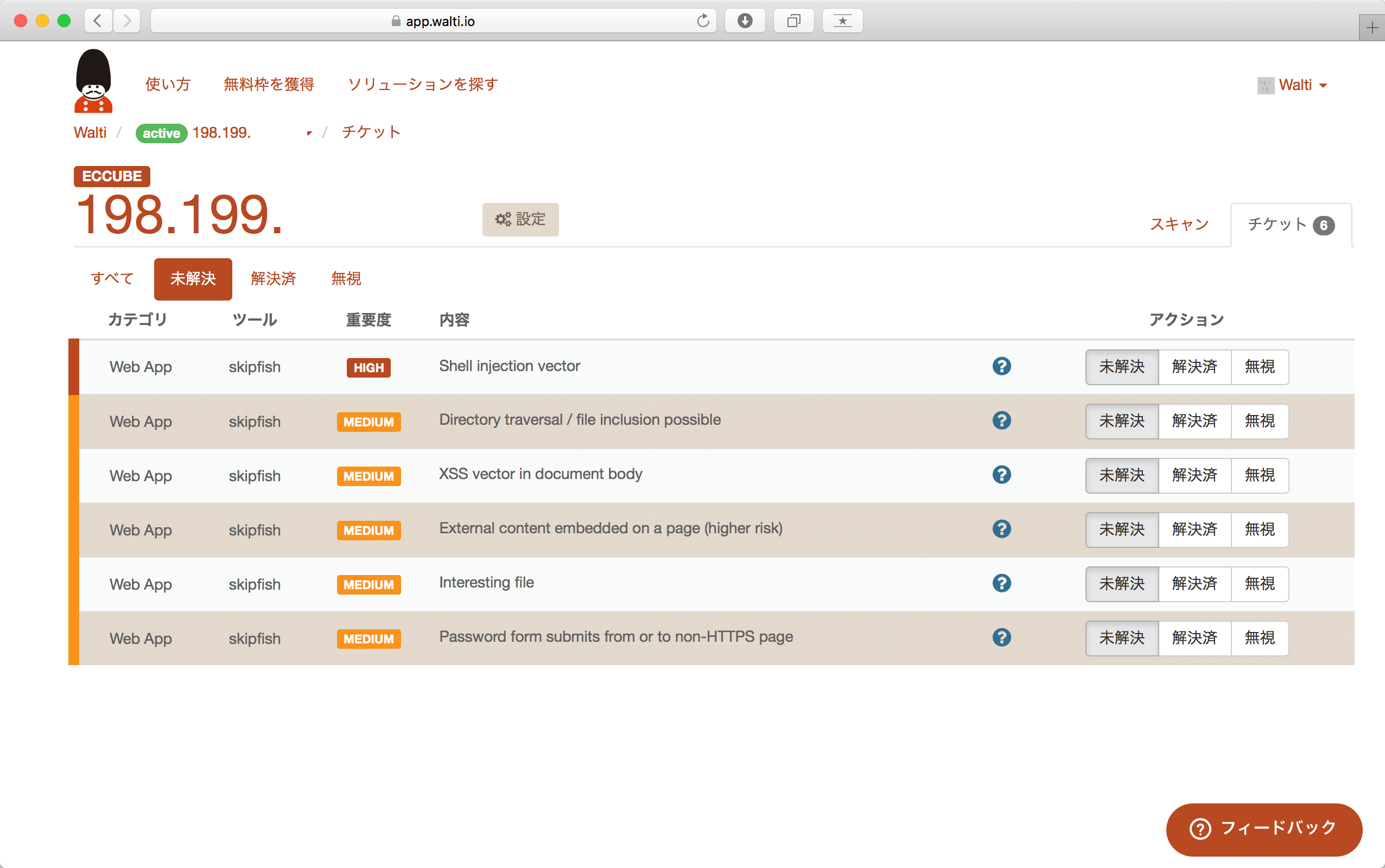
Task: Set Shell injection vector to 無視
Action: [1260, 367]
